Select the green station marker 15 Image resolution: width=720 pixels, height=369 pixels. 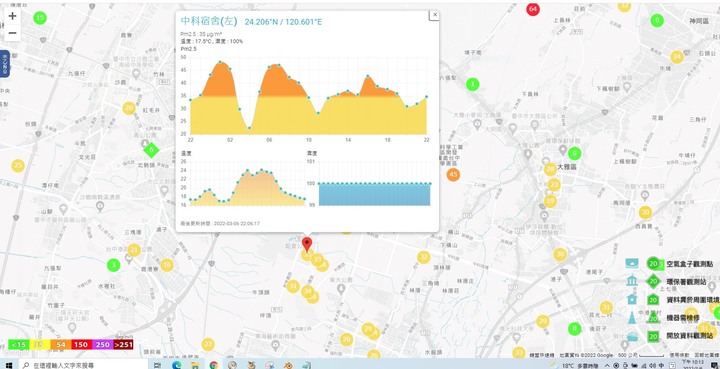coord(40,18)
